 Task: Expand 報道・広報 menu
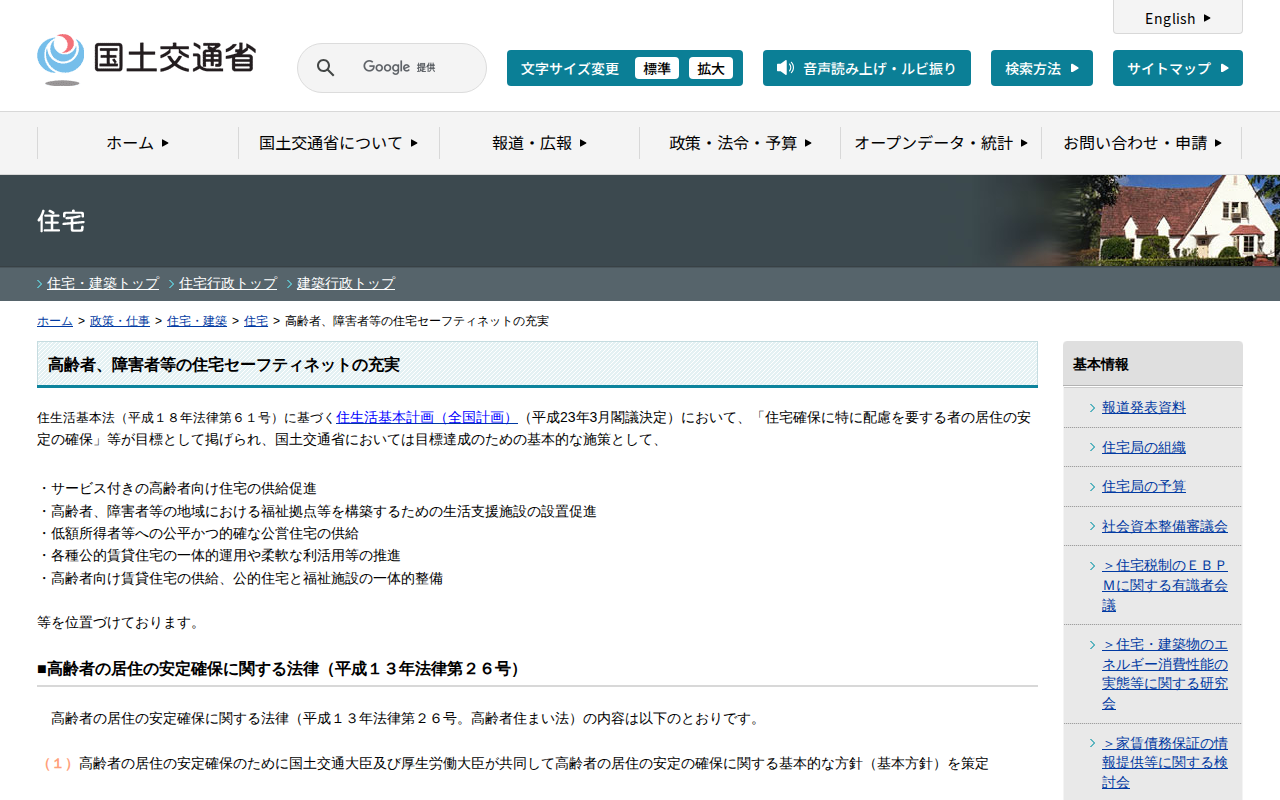[x=539, y=143]
